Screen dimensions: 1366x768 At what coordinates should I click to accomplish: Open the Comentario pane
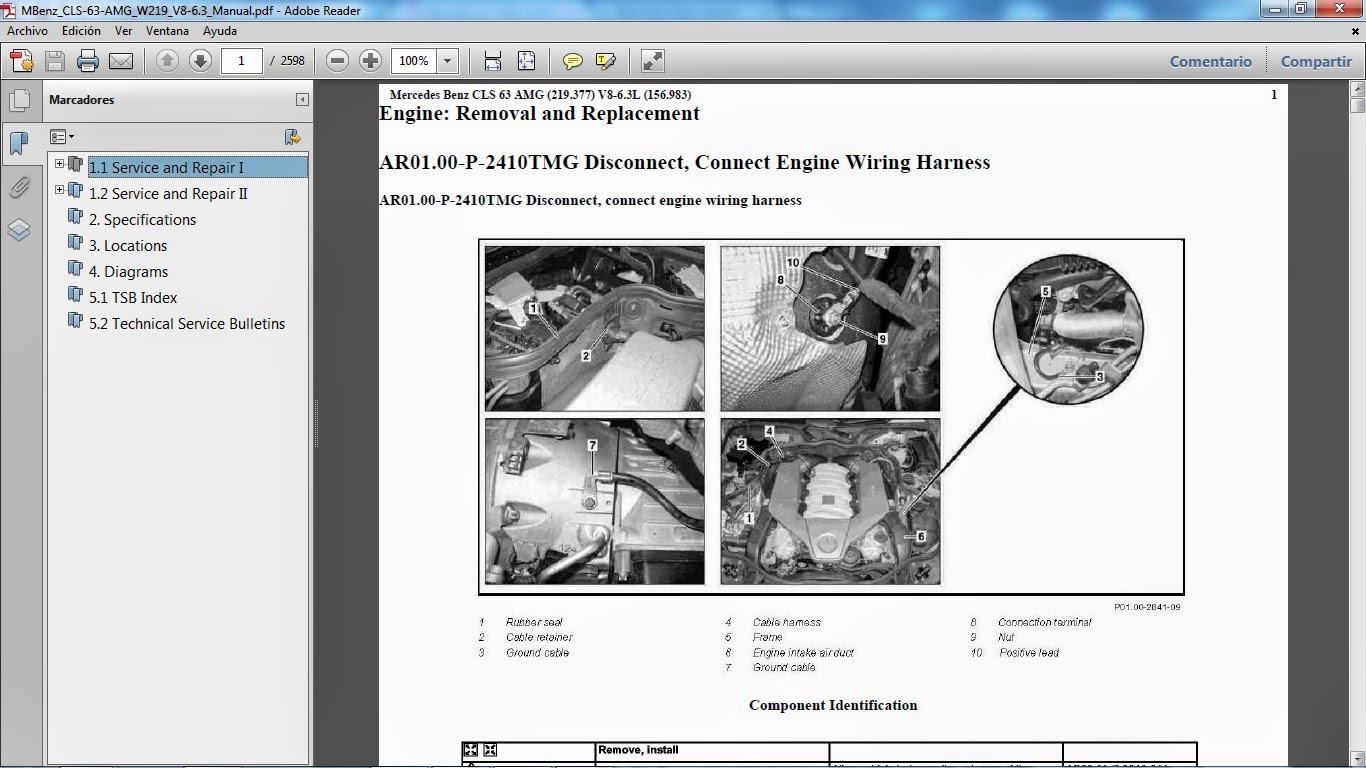[x=1211, y=61]
